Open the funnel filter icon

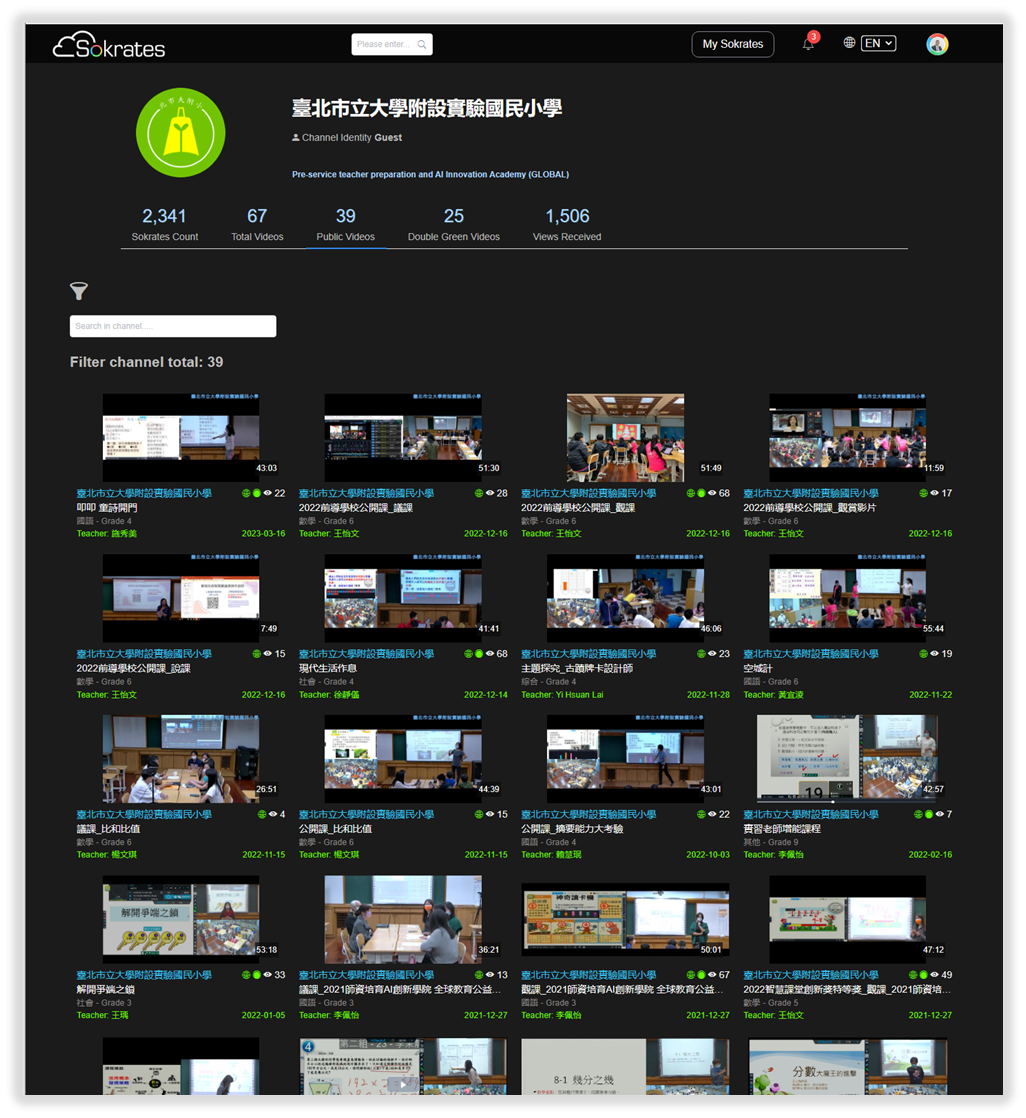(x=78, y=290)
